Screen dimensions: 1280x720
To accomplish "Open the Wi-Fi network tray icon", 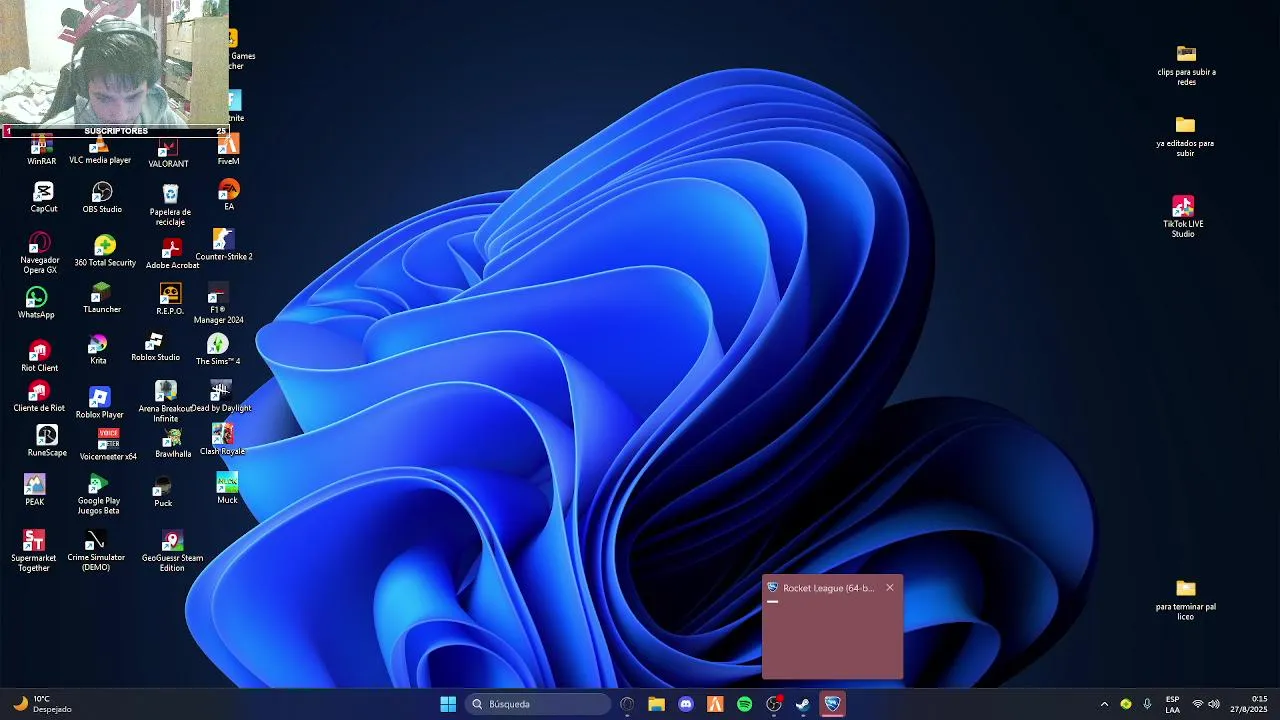I will 1198,704.
